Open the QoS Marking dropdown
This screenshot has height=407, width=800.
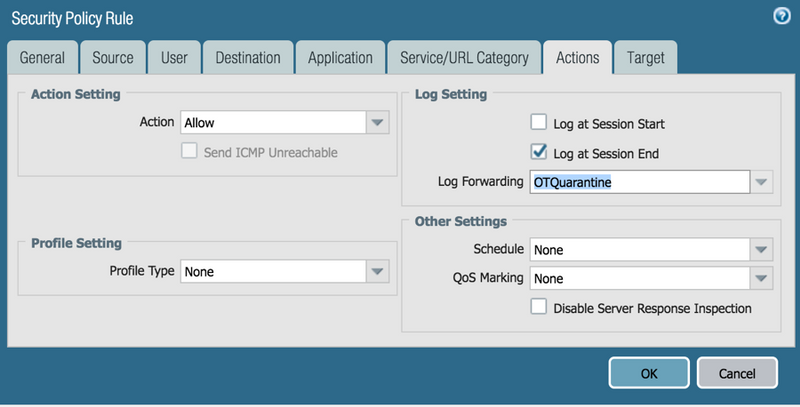(x=762, y=279)
